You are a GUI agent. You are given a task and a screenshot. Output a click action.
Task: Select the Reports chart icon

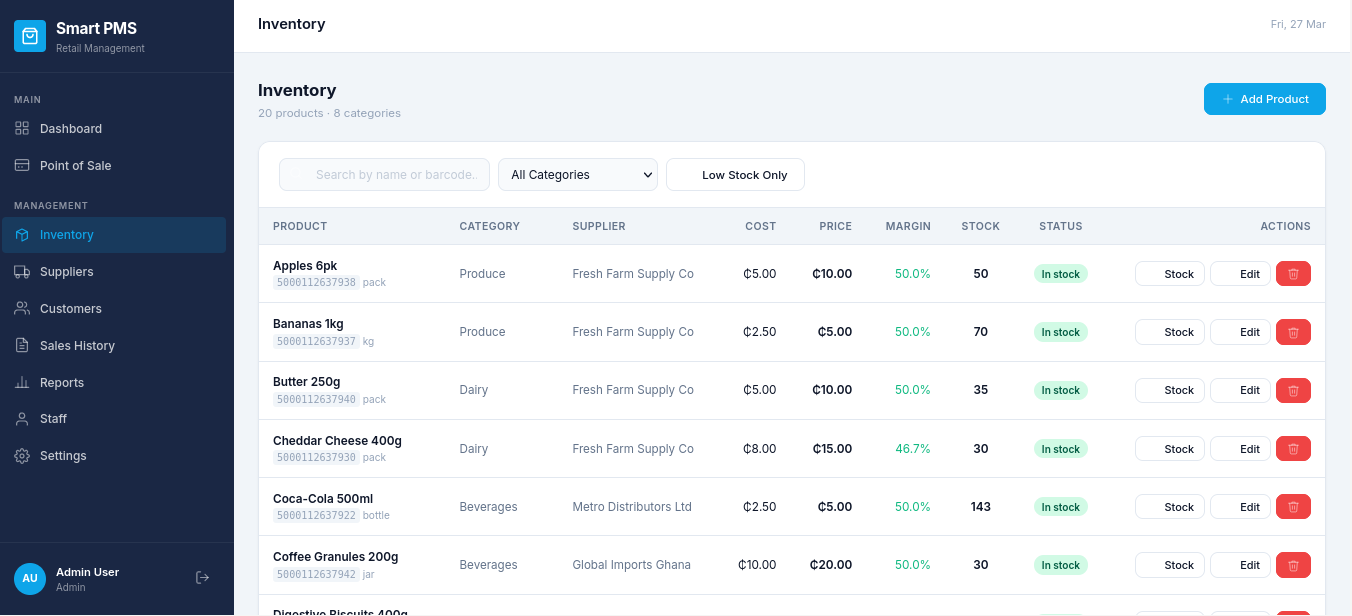tap(22, 382)
